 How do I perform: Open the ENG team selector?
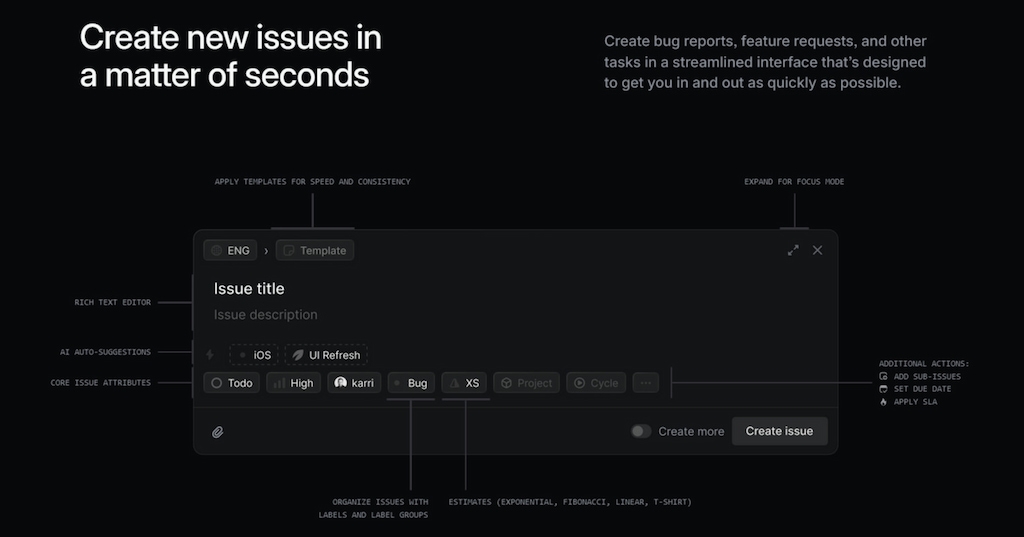coord(230,250)
